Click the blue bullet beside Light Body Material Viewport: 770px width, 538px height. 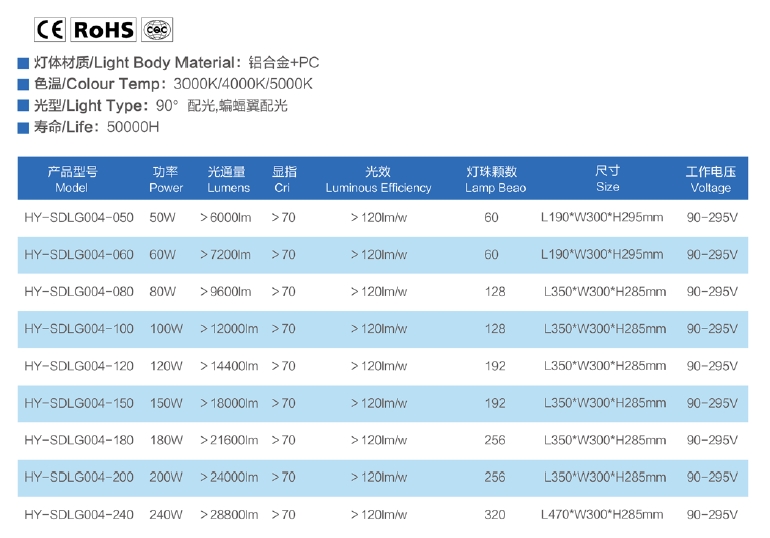coord(23,63)
